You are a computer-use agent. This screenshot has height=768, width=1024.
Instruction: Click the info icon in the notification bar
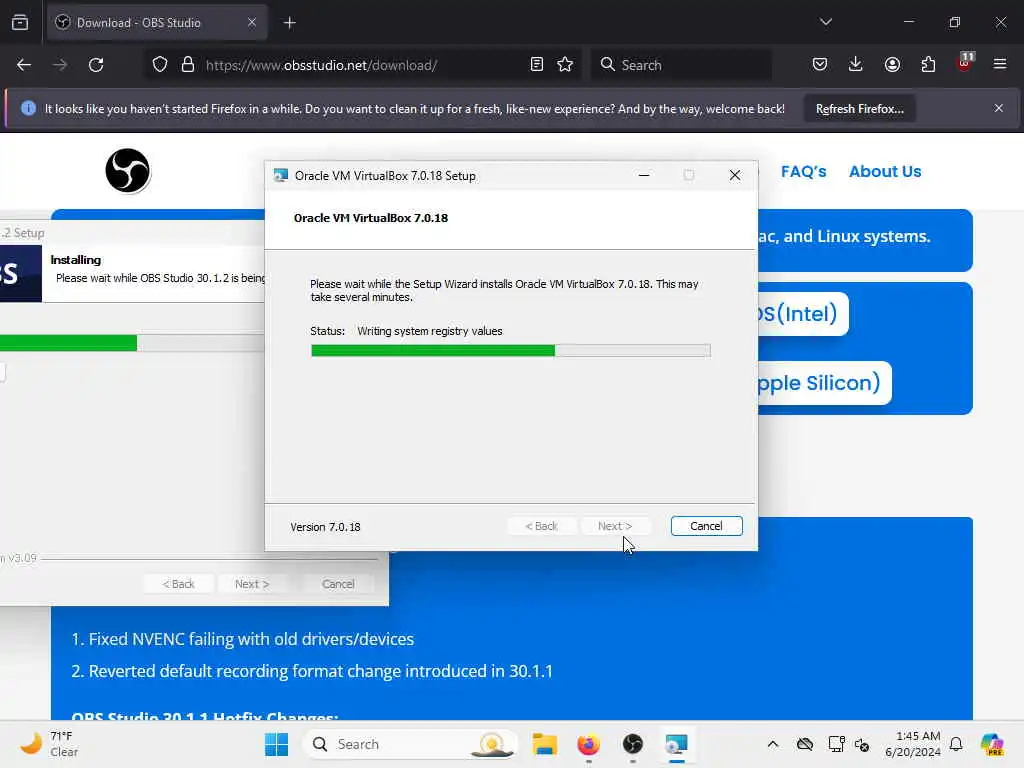click(x=28, y=108)
